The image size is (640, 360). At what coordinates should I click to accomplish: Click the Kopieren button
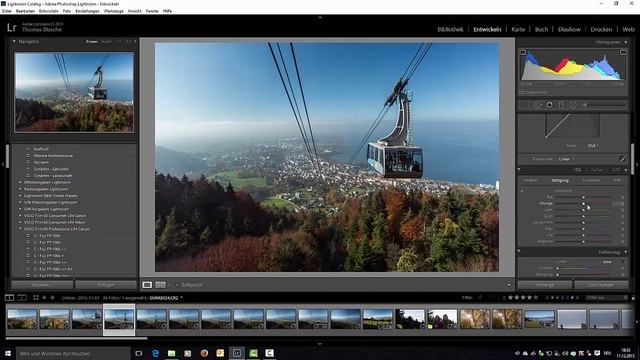click(x=42, y=284)
